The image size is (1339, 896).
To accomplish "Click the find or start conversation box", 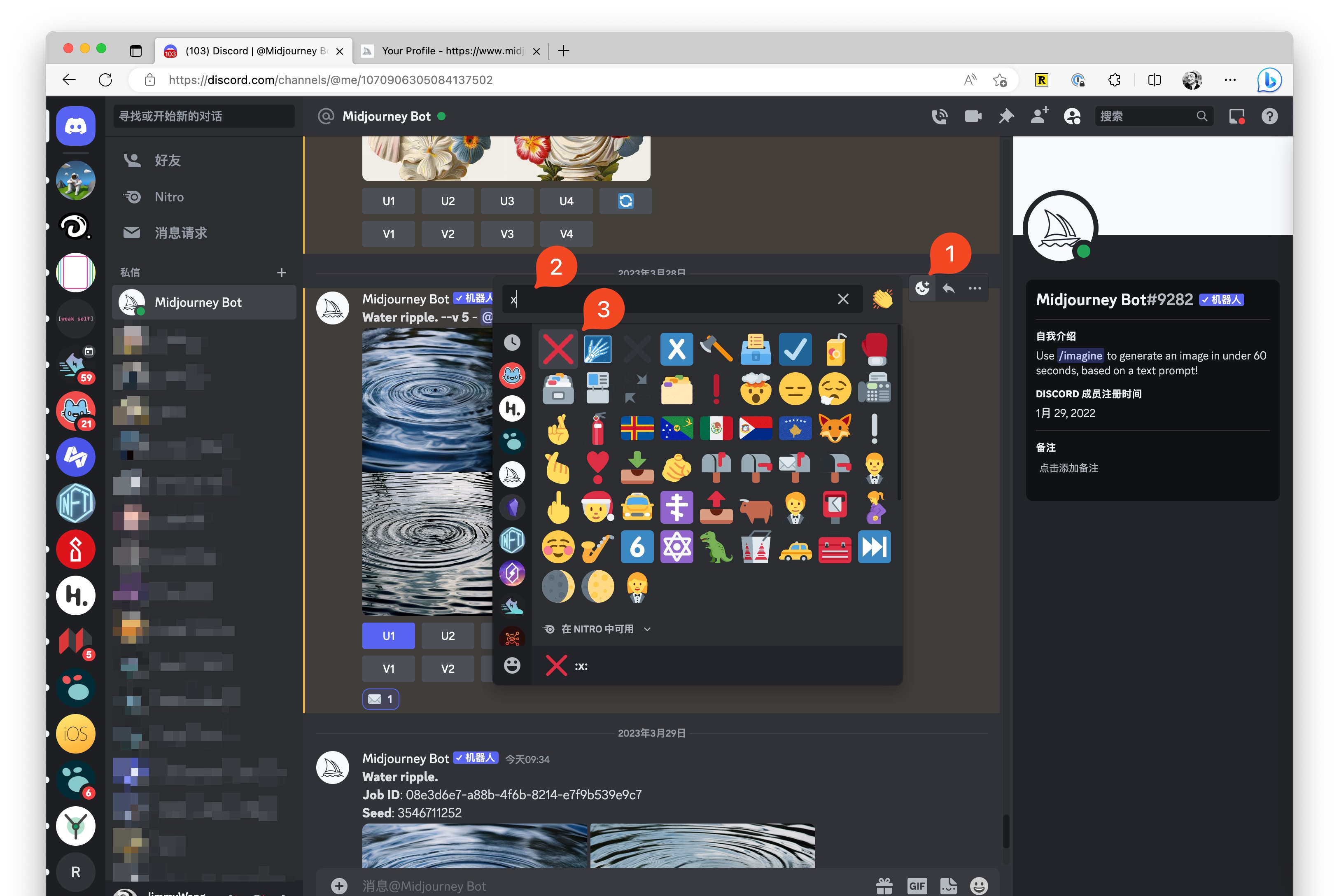I will [x=204, y=116].
